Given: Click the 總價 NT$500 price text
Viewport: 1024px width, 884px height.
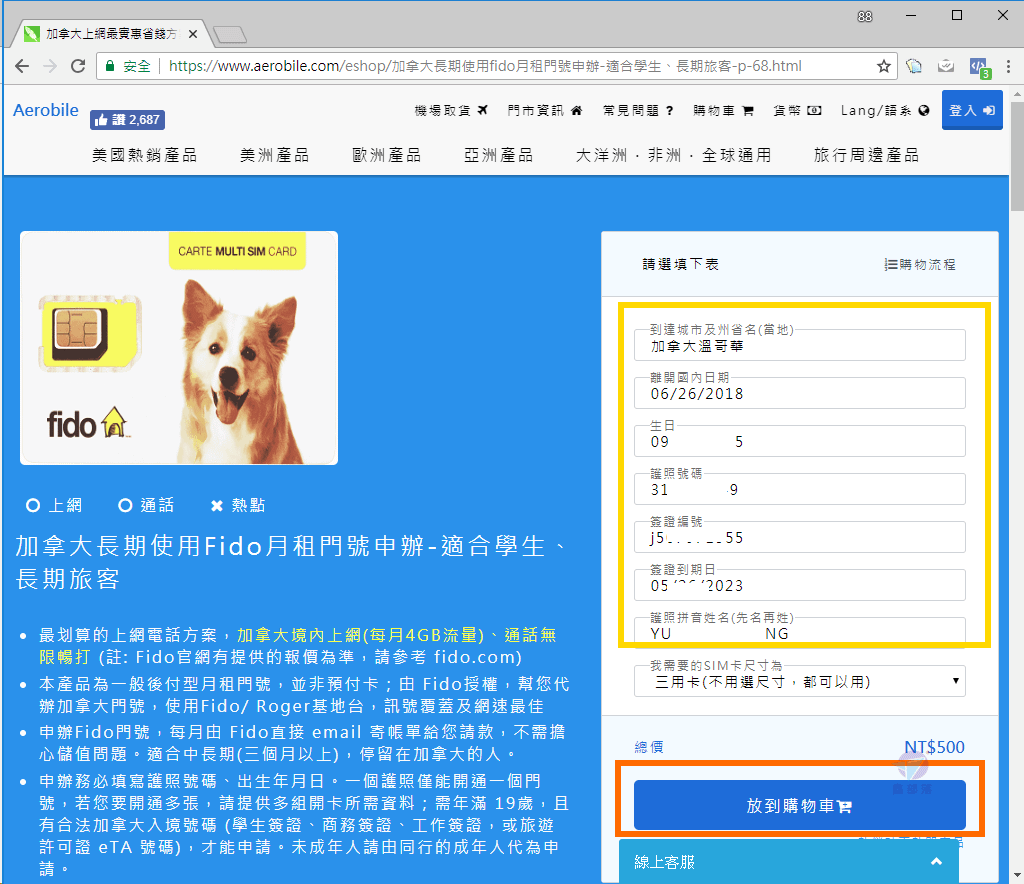Looking at the screenshot, I should 934,747.
